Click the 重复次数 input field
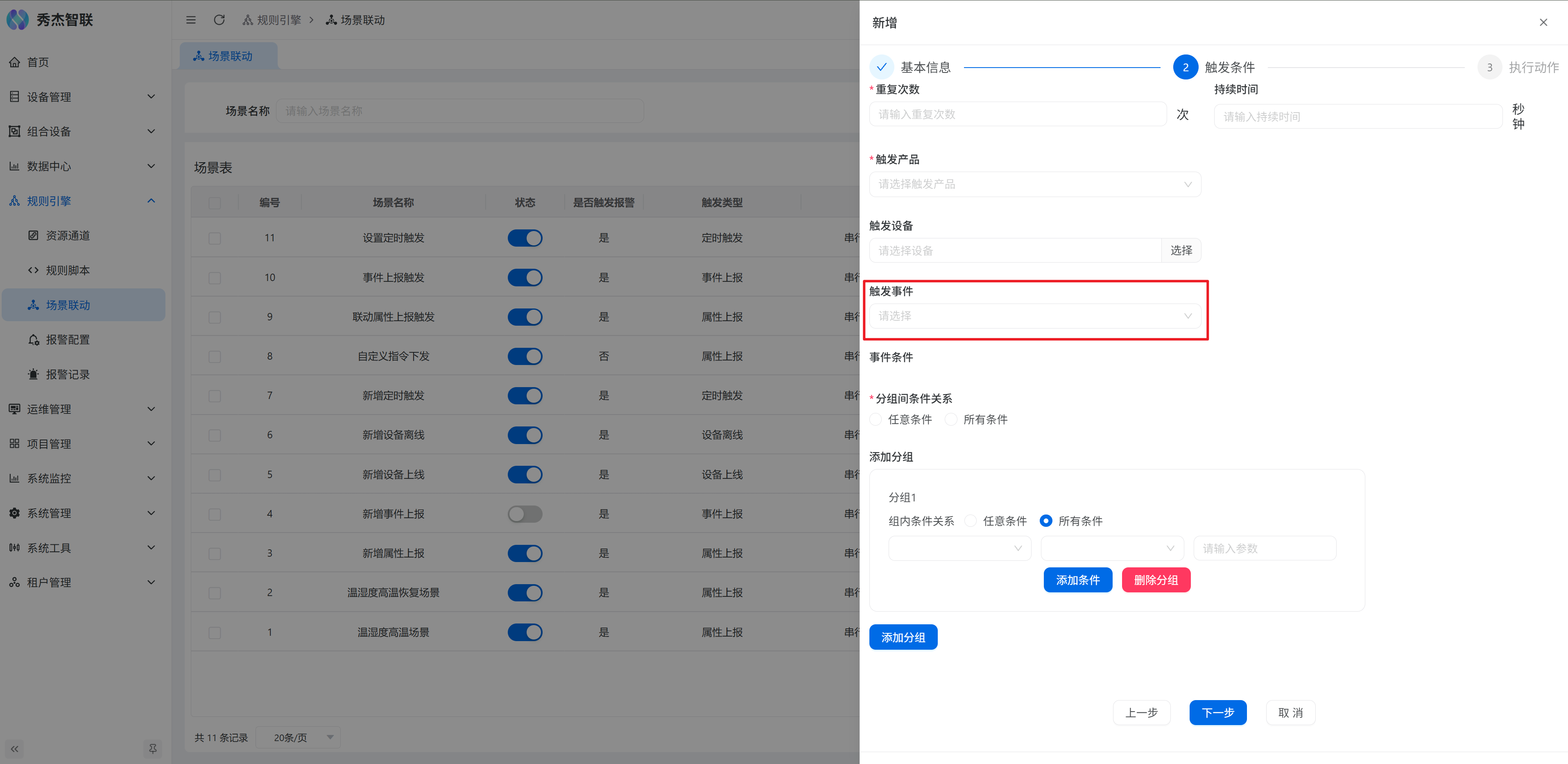This screenshot has height=764, width=1568. (x=1017, y=114)
